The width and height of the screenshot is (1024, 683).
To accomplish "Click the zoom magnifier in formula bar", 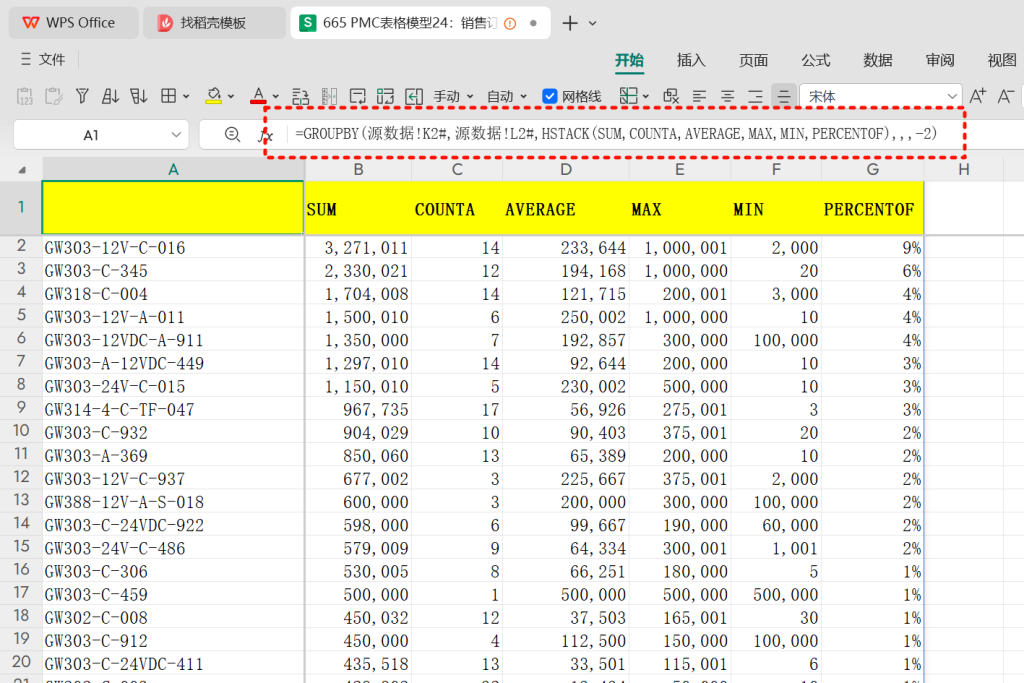I will [232, 135].
